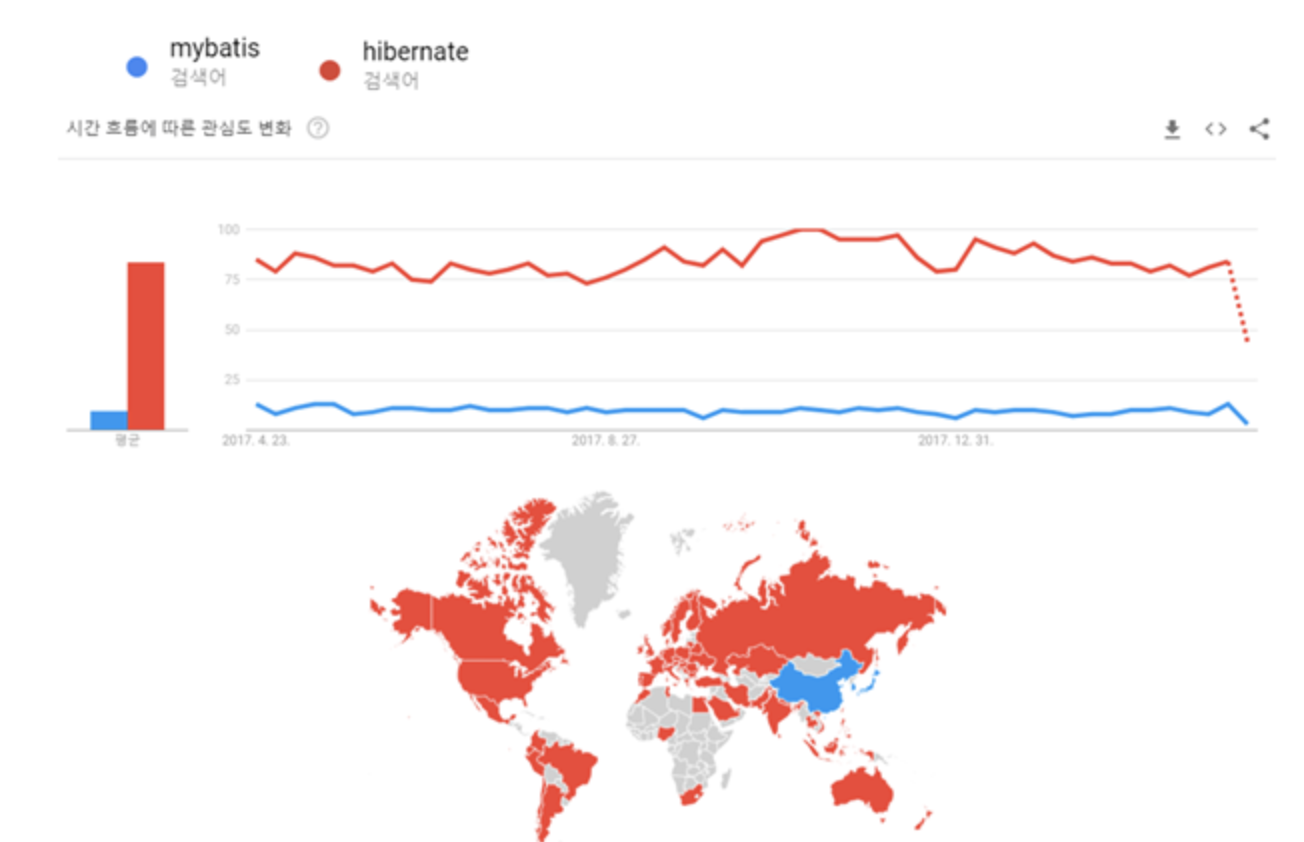The width and height of the screenshot is (1304, 842).
Task: Open the embed code icon
Action: 1215,129
